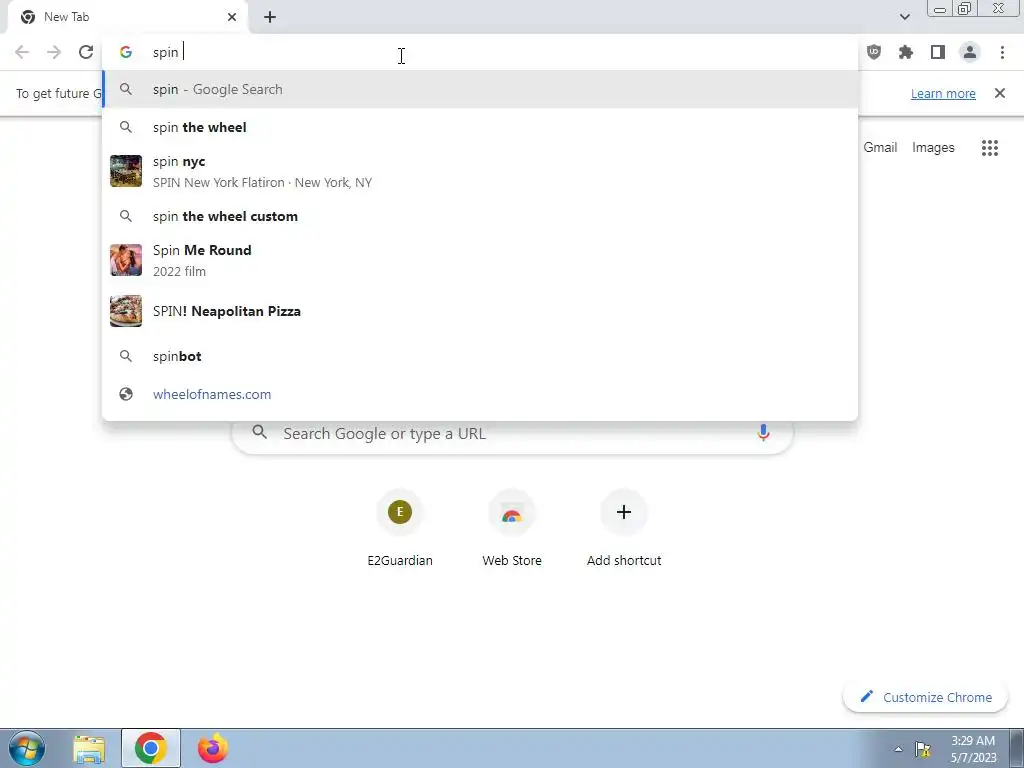Choose the 'spin - Google Search' suggestion
Image resolution: width=1024 pixels, height=768 pixels.
480,89
